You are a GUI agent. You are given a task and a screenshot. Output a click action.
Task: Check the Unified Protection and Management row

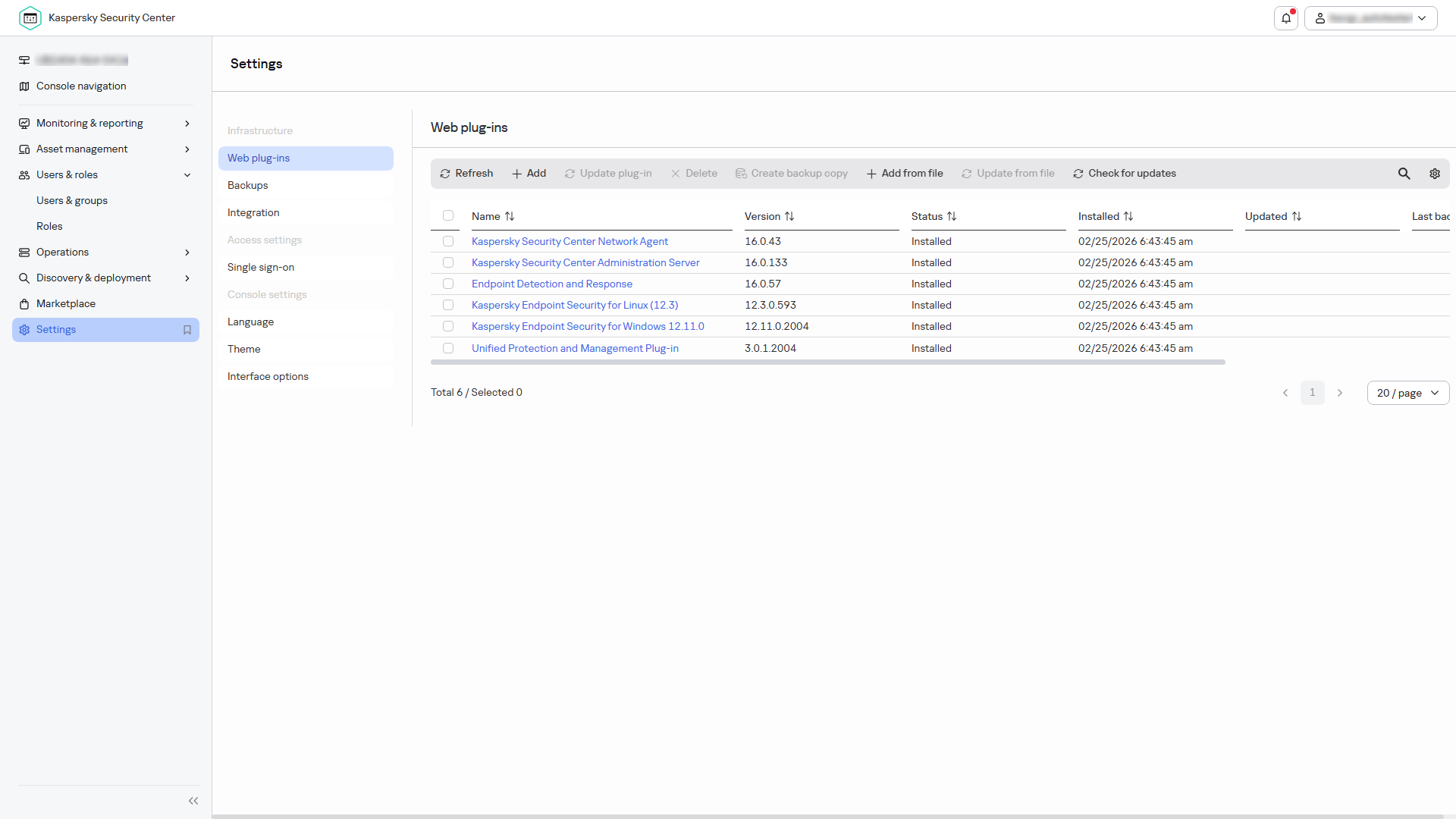click(x=448, y=348)
